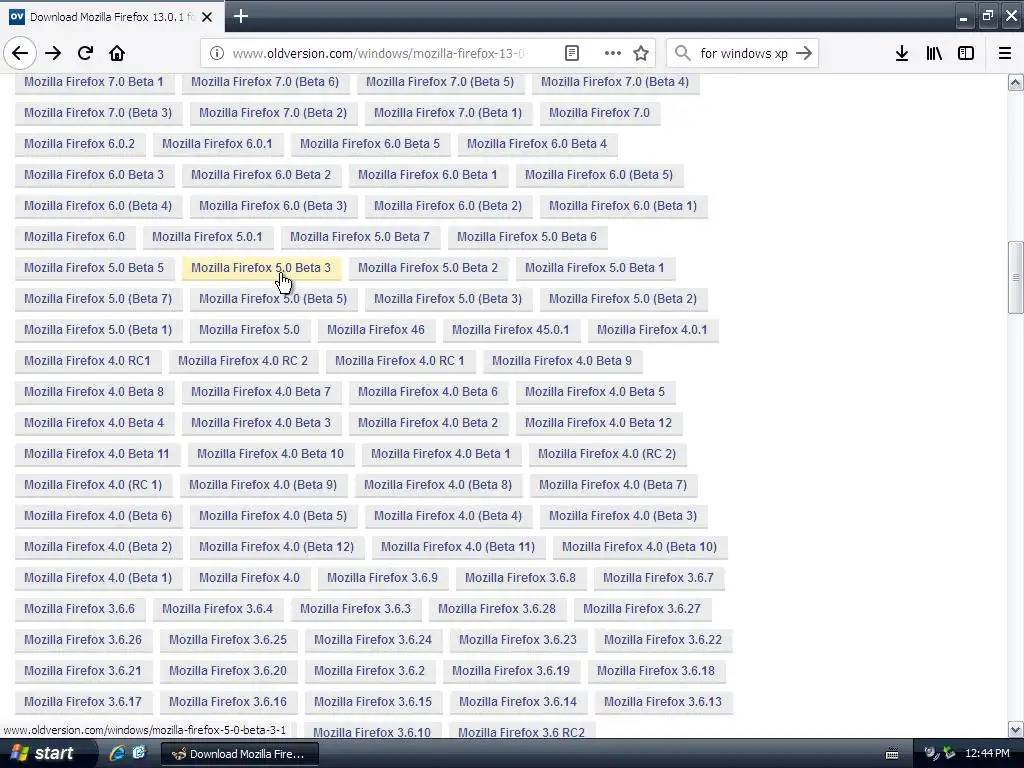Open Mozilla Firefox 3.6.13 link

663,702
